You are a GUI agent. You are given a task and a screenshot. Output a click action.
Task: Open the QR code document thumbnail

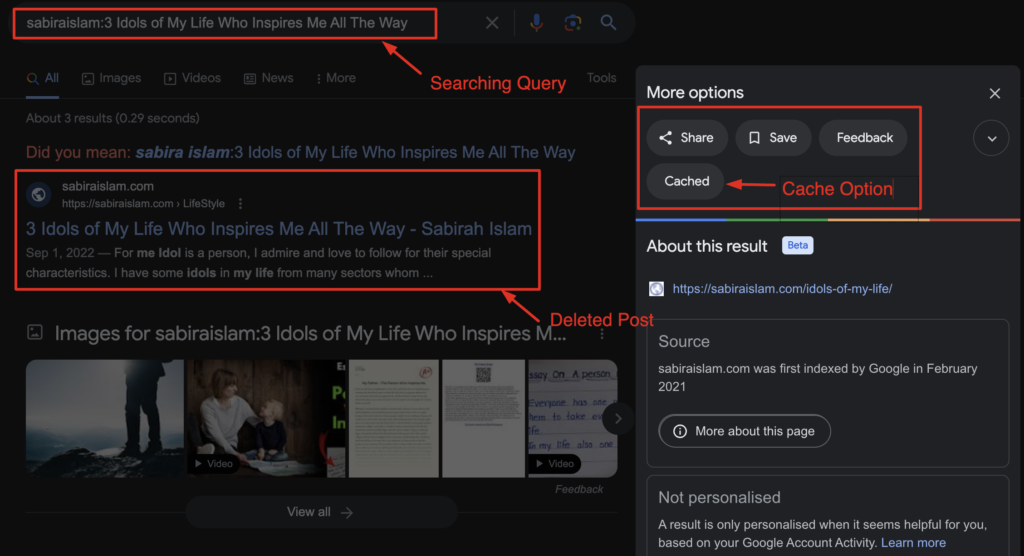[x=483, y=418]
